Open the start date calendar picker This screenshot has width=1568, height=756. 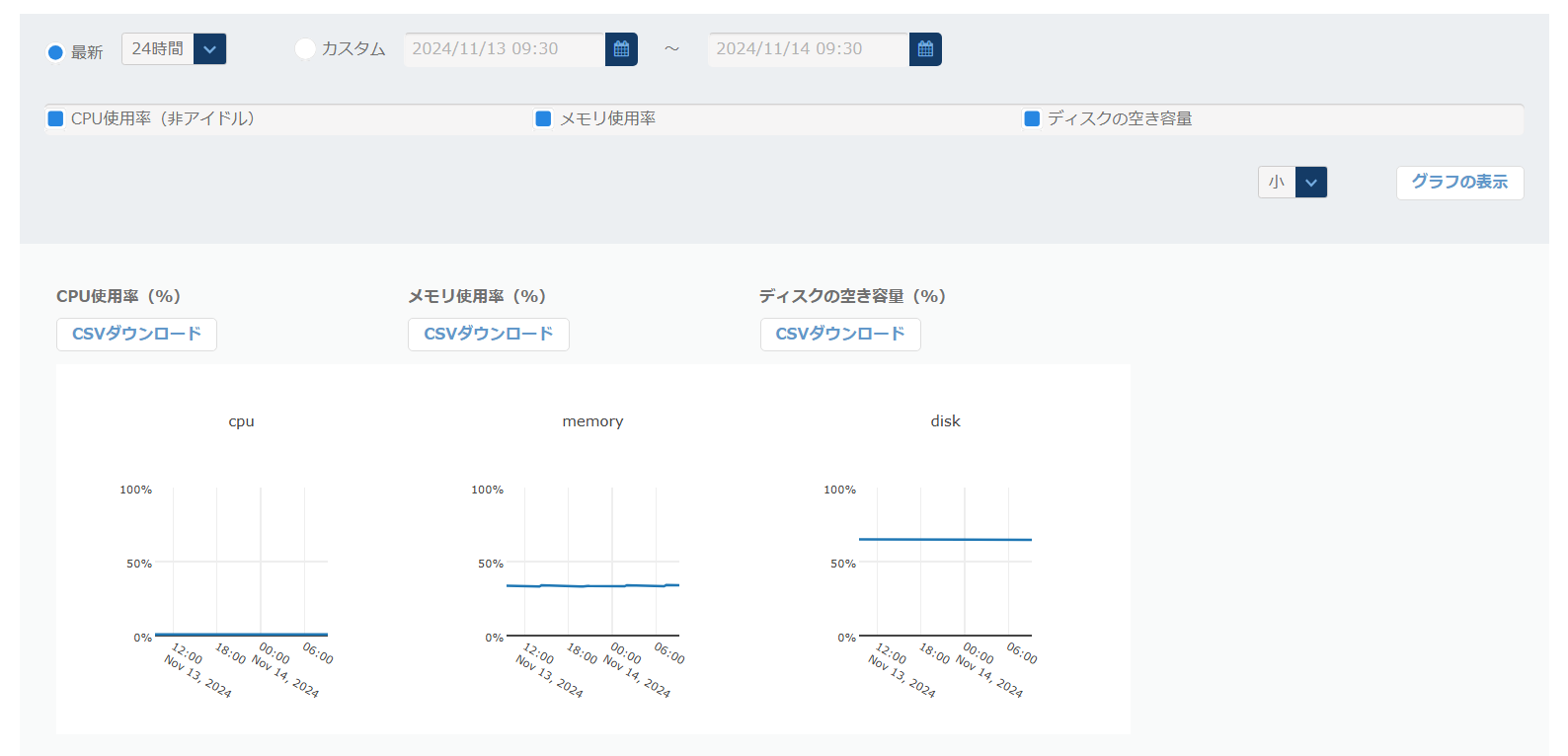pos(621,49)
